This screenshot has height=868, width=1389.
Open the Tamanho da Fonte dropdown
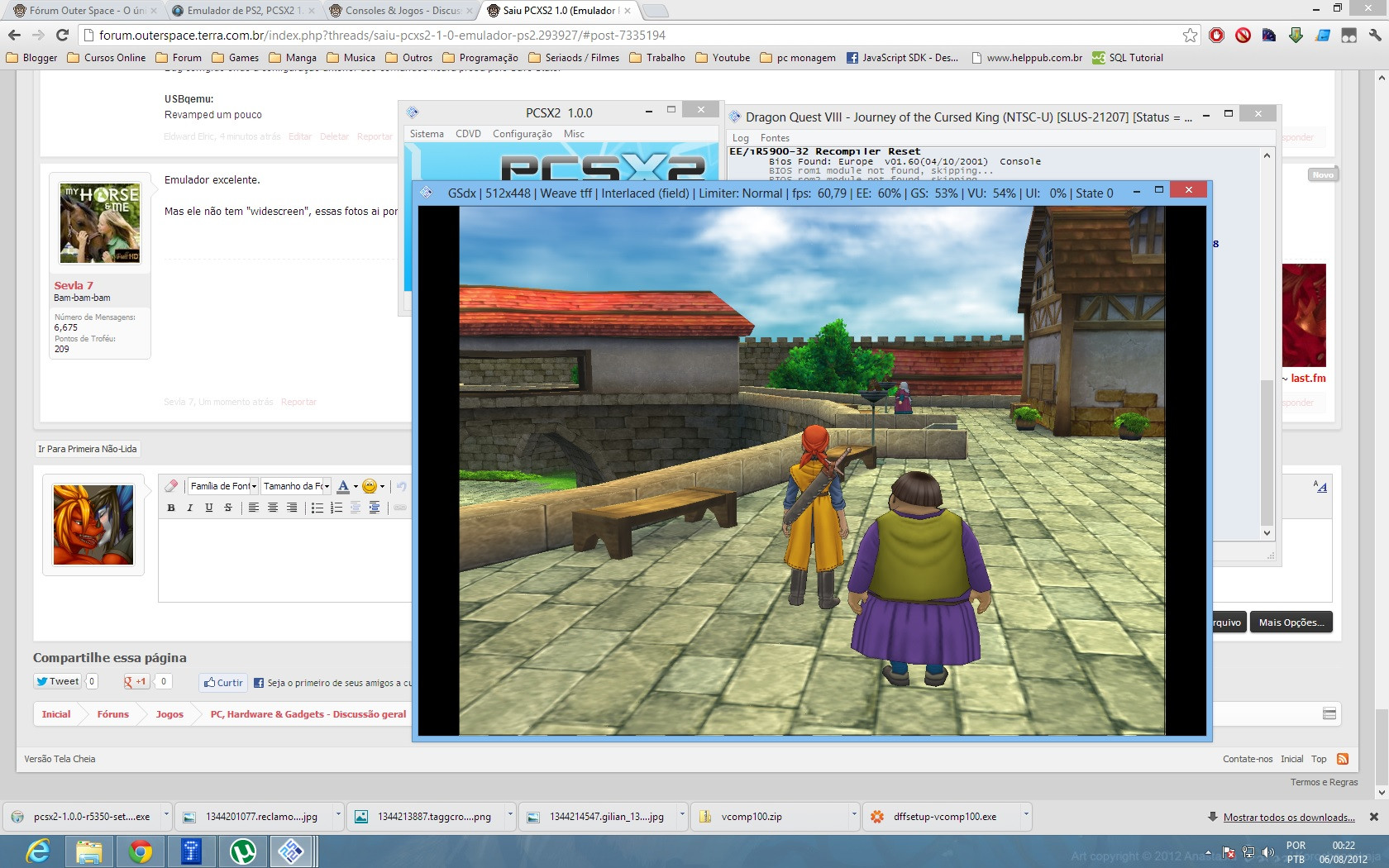pyautogui.click(x=296, y=486)
